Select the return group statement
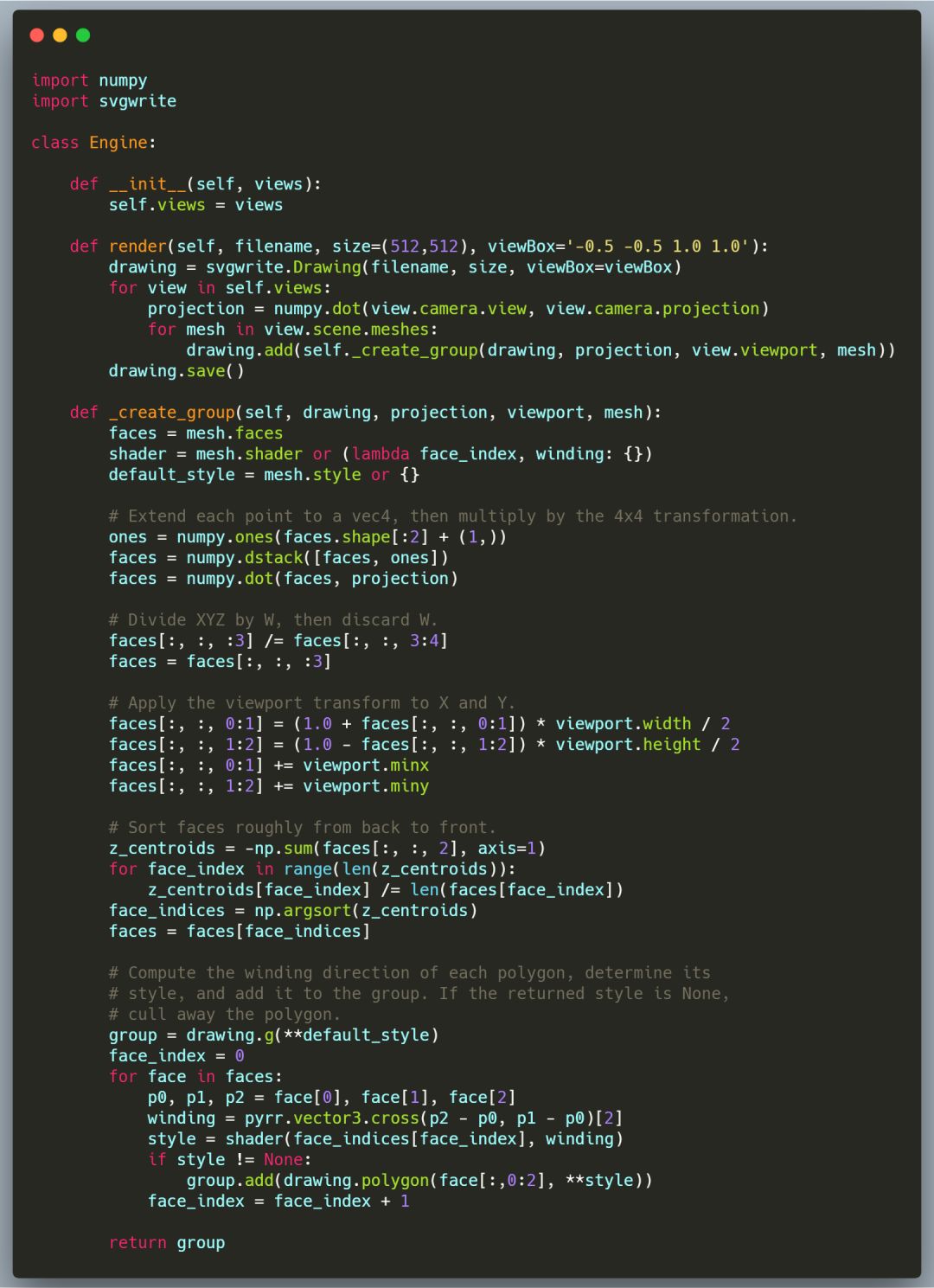 [x=166, y=1242]
